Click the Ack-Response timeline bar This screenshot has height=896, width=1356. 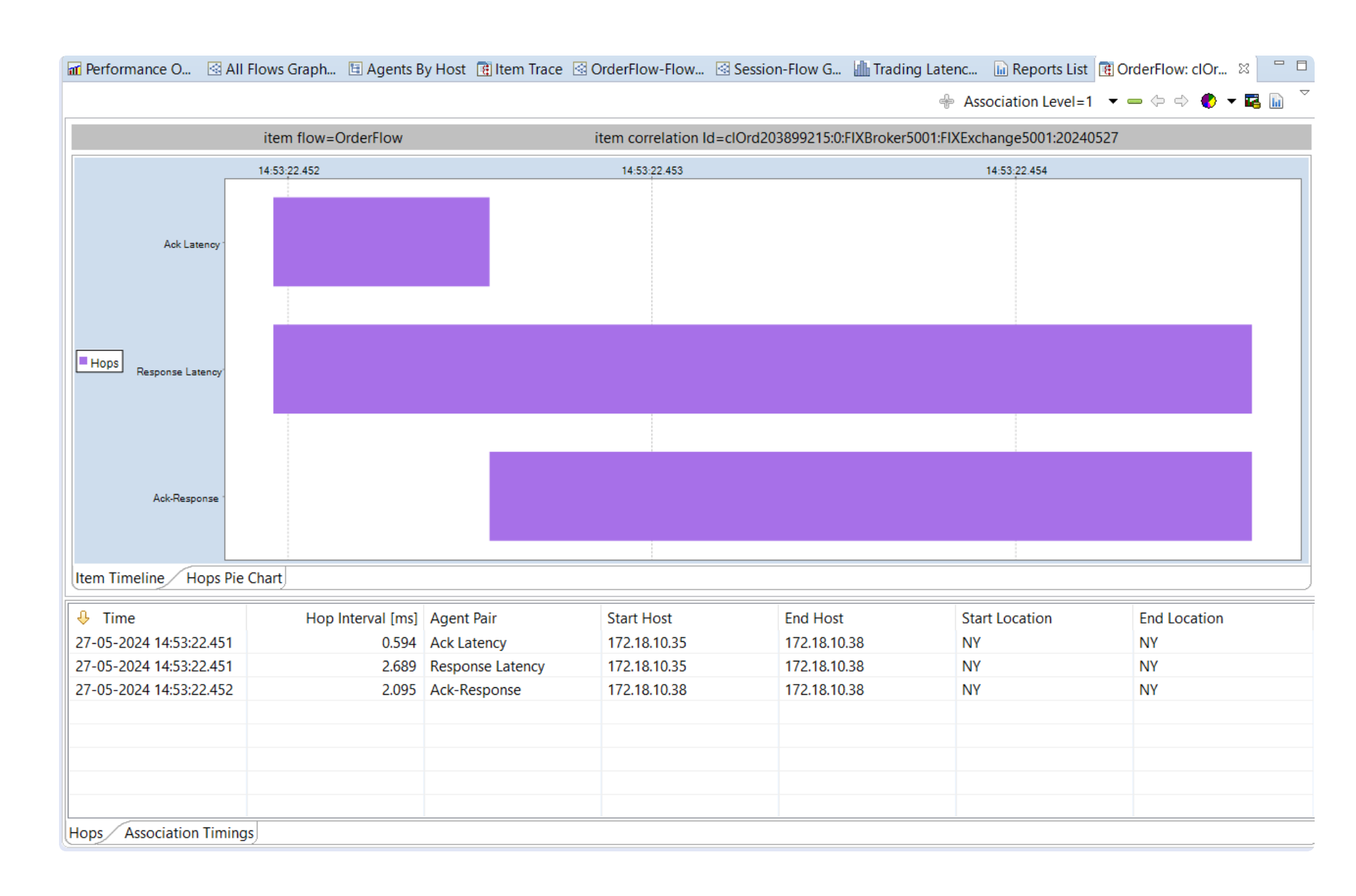(871, 496)
